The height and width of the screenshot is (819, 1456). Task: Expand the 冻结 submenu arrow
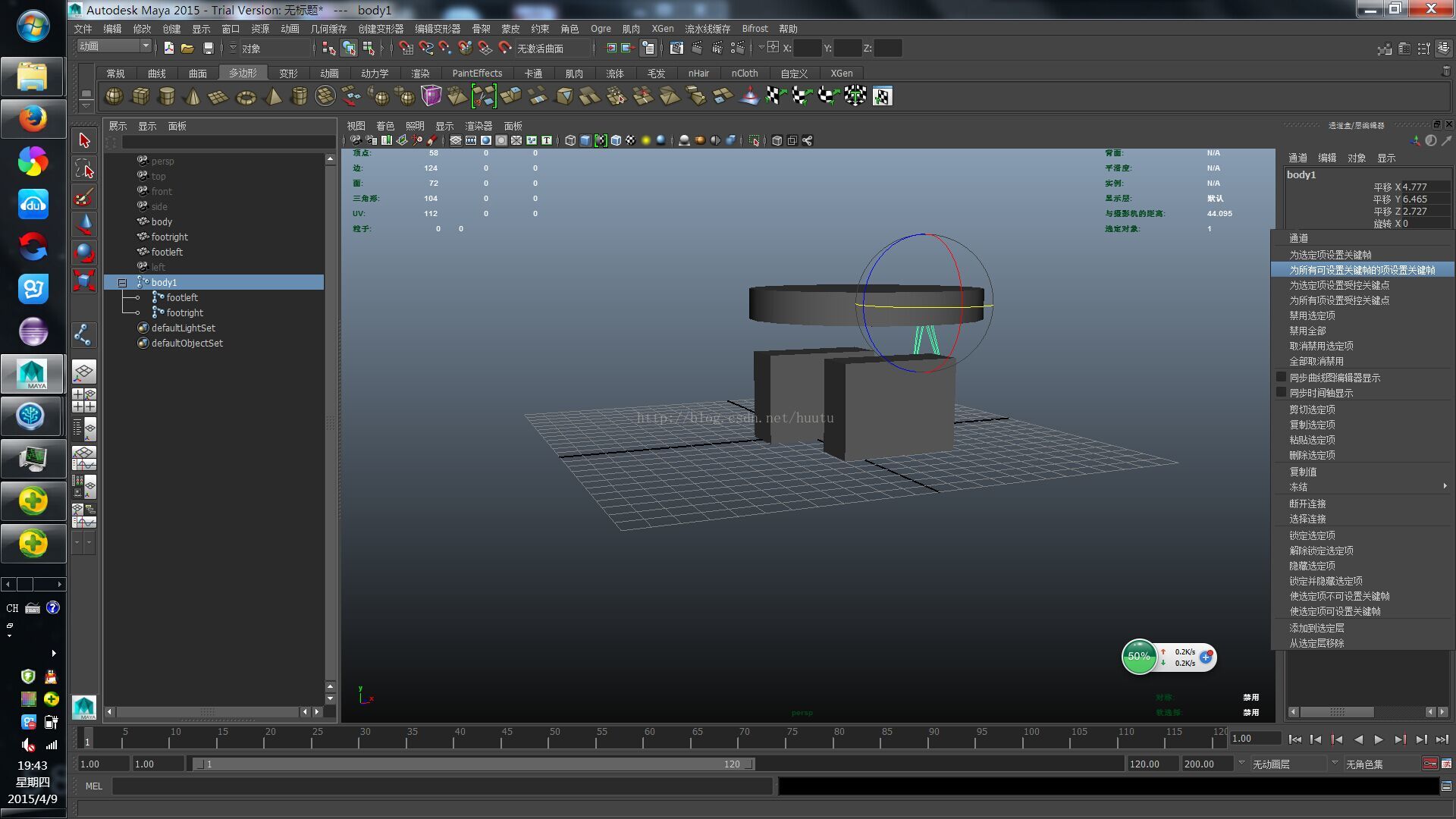click(1445, 486)
